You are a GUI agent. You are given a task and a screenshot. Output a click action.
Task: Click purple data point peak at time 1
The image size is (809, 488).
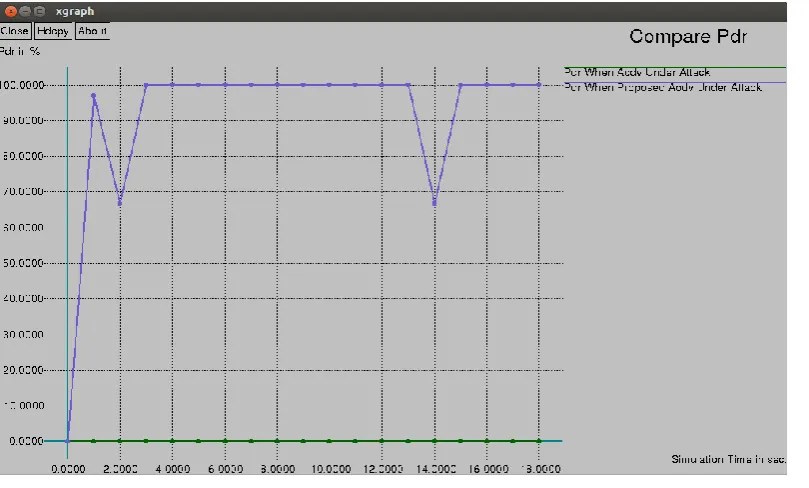93,95
